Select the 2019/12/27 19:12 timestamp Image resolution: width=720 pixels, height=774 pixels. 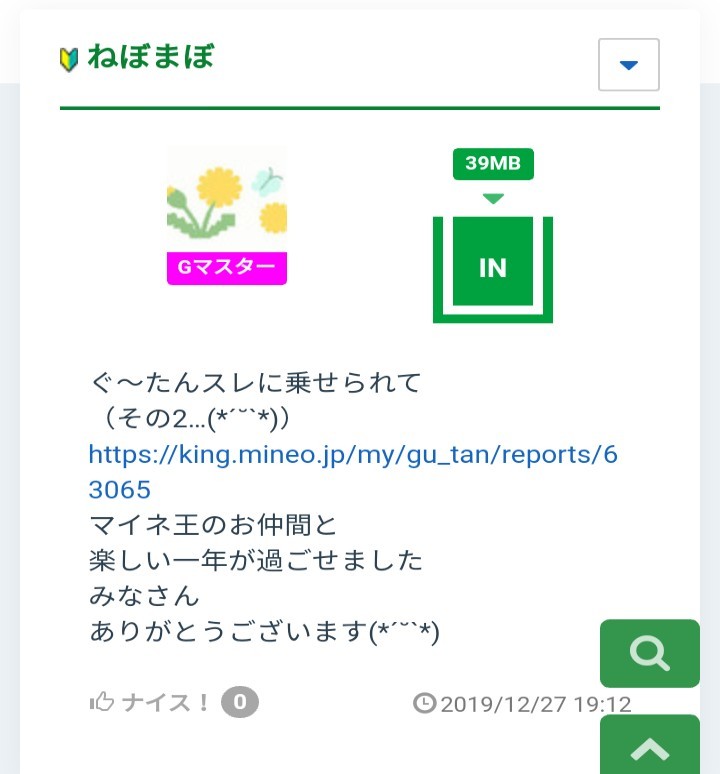pyautogui.click(x=536, y=704)
